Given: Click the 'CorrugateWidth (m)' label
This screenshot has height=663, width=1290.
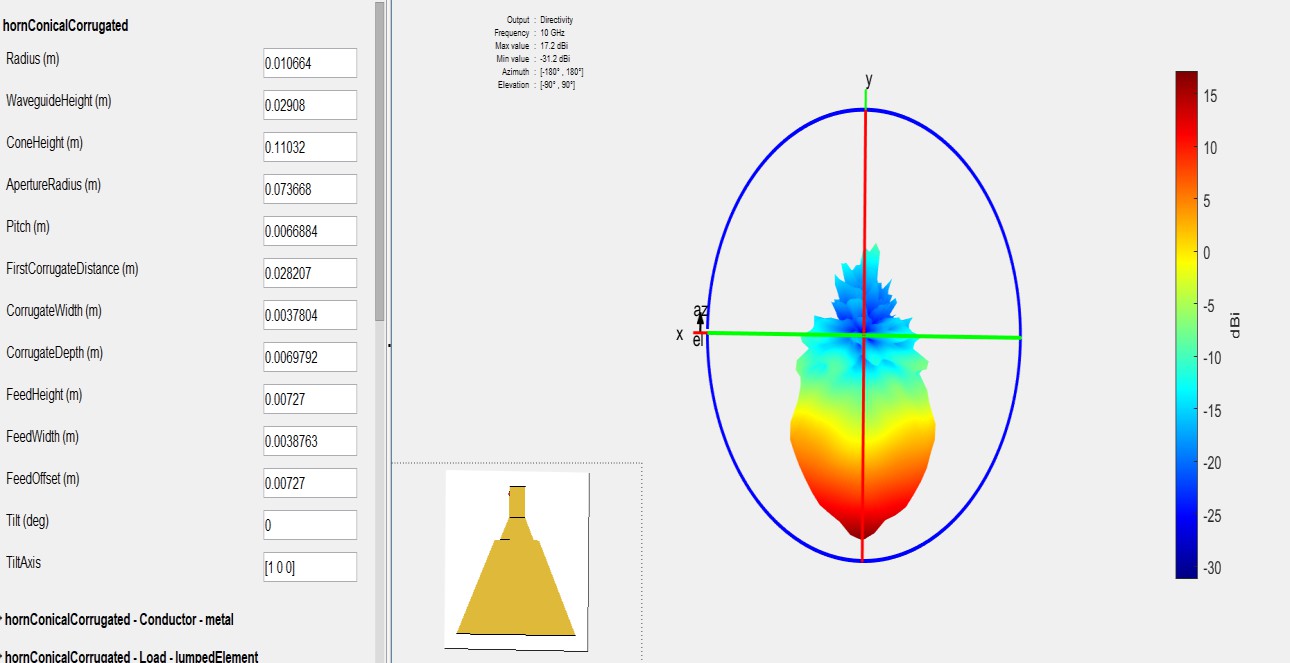Looking at the screenshot, I should tap(54, 311).
